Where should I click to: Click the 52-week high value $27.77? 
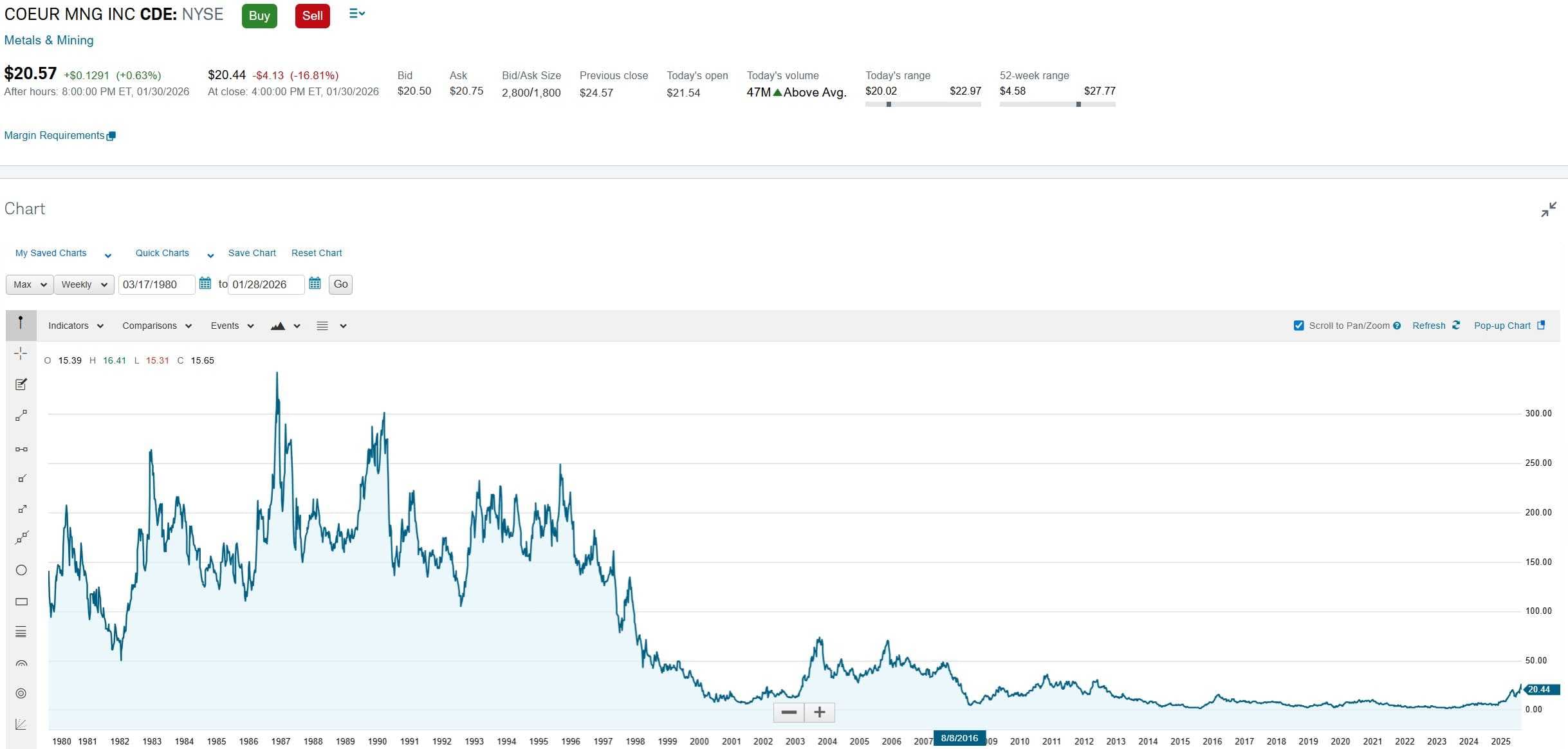(1100, 91)
